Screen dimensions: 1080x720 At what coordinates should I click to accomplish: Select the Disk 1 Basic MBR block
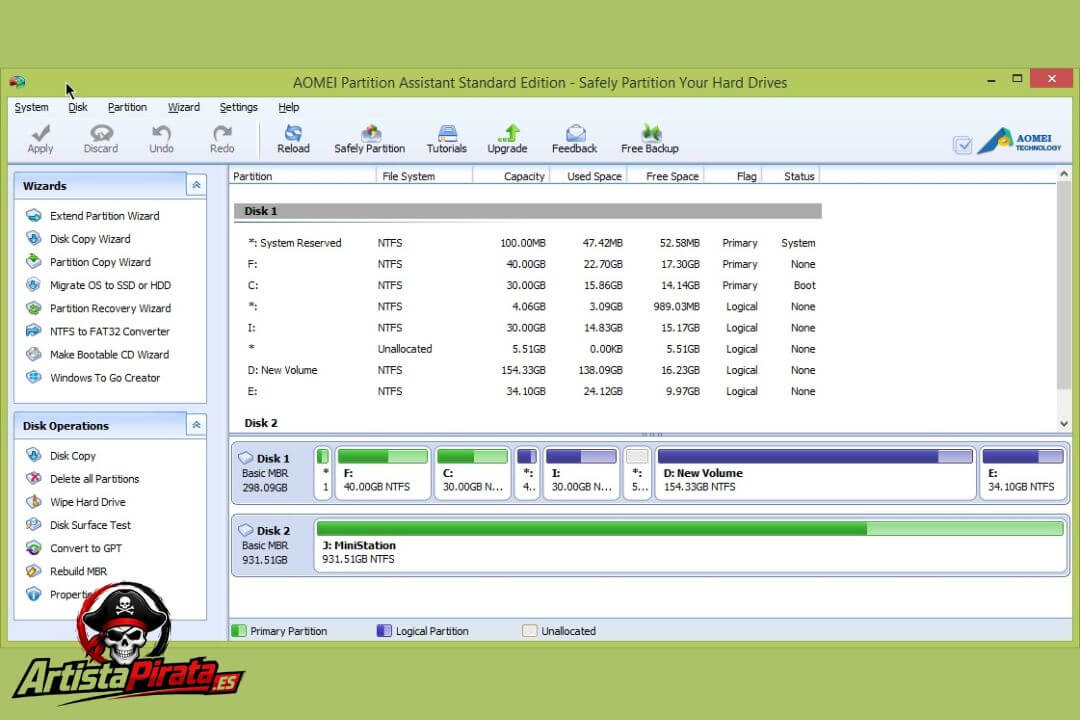pyautogui.click(x=273, y=473)
